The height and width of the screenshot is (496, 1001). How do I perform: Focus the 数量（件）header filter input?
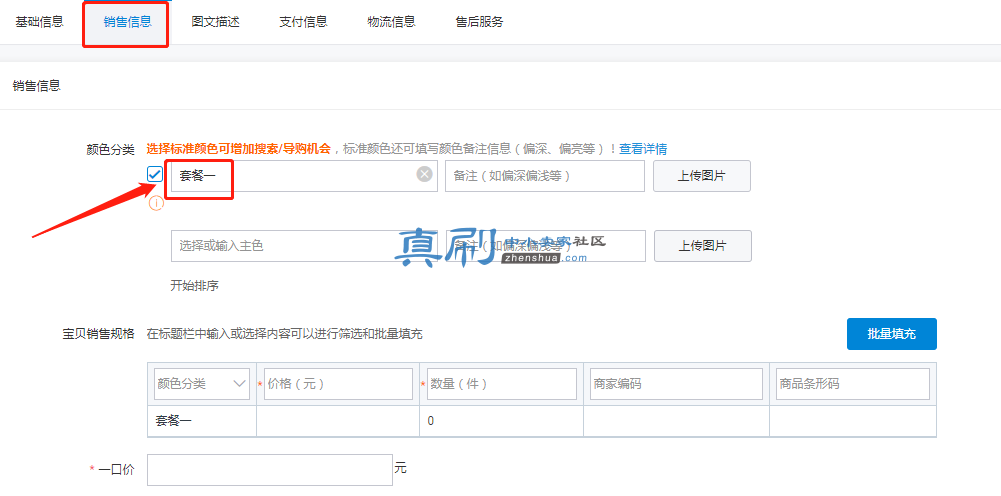coord(502,384)
